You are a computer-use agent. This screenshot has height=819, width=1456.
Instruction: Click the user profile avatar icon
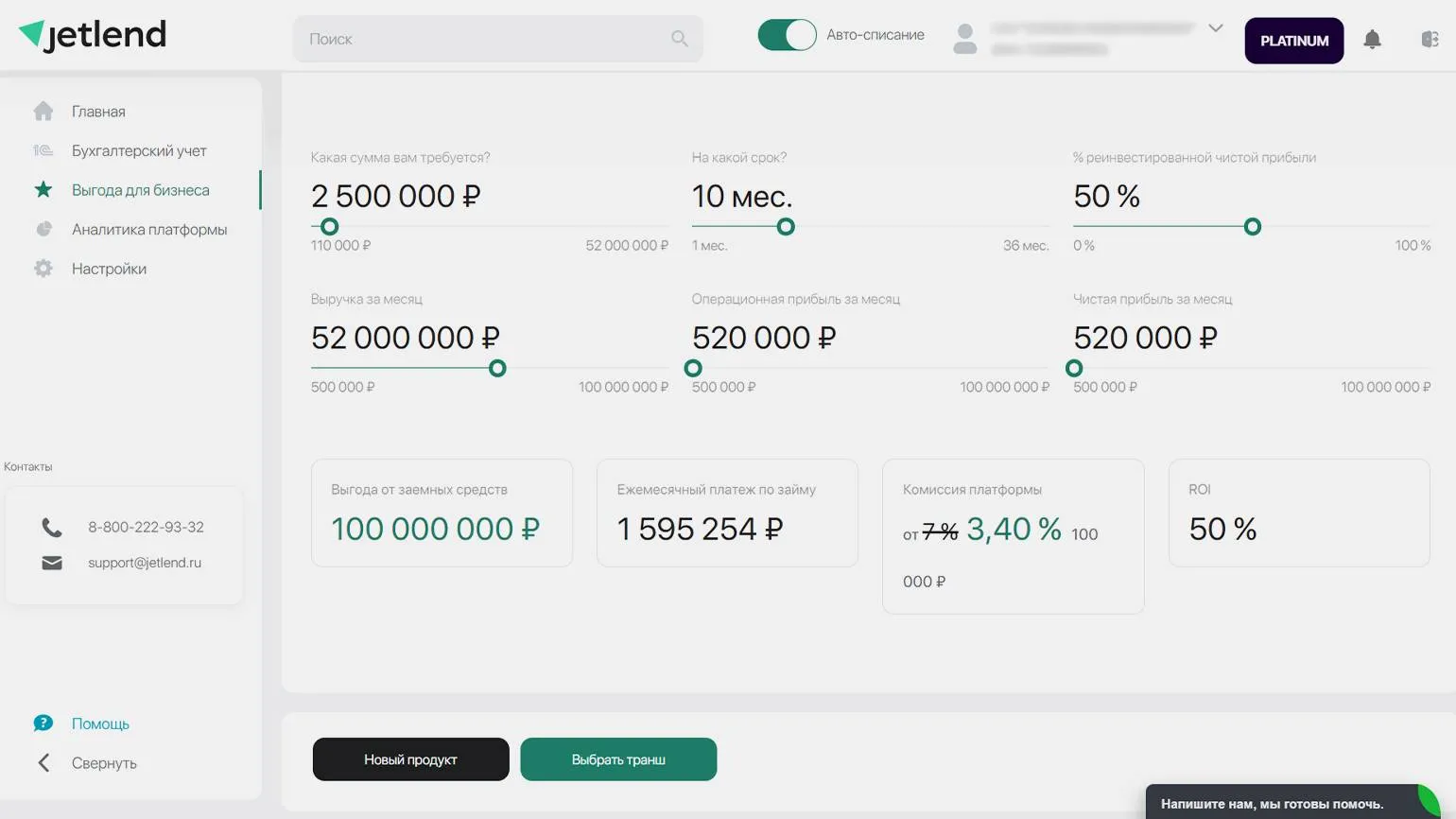(x=964, y=40)
